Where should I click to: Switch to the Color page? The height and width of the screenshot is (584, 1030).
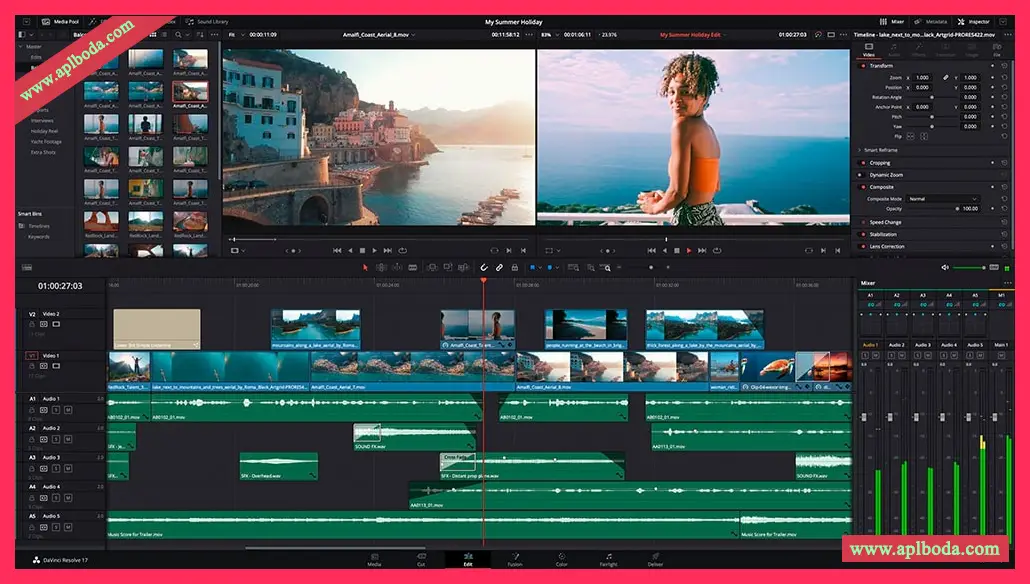point(561,559)
